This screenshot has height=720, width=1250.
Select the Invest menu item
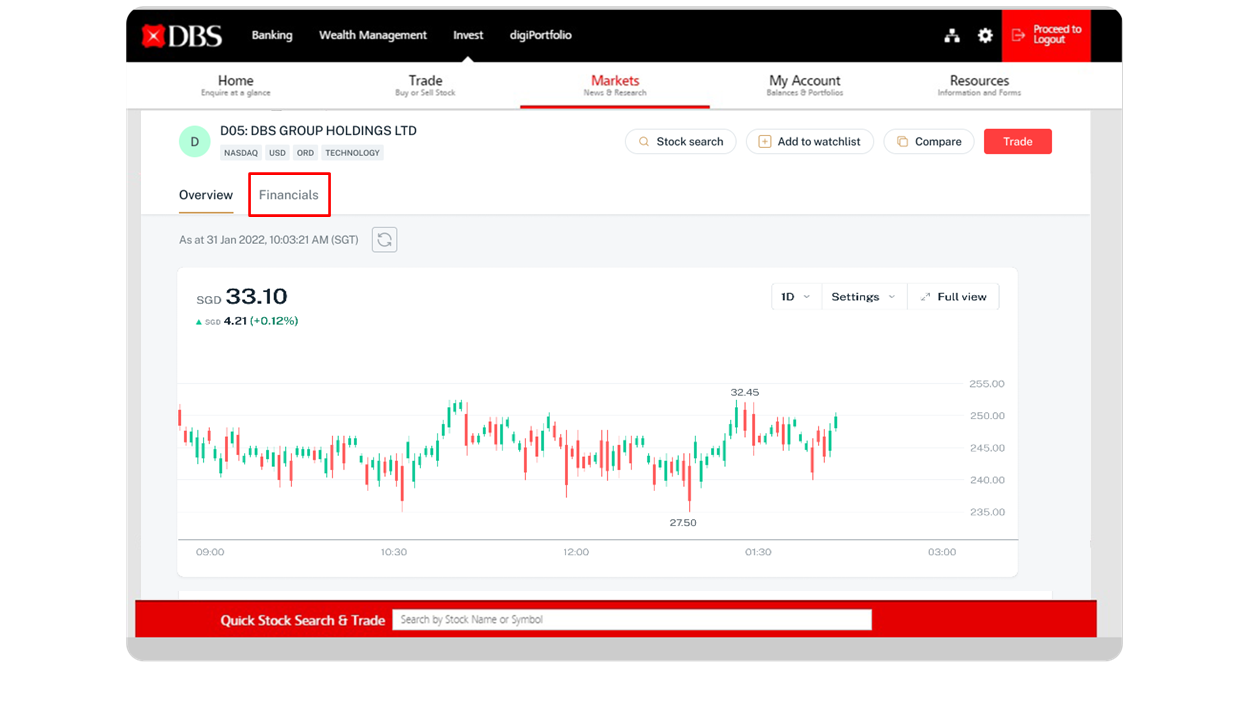tap(468, 35)
